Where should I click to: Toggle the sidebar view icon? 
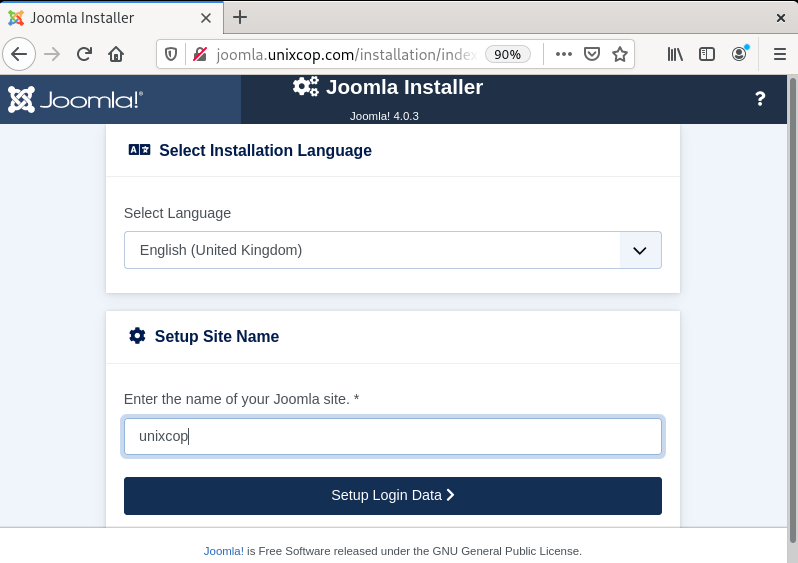707,54
